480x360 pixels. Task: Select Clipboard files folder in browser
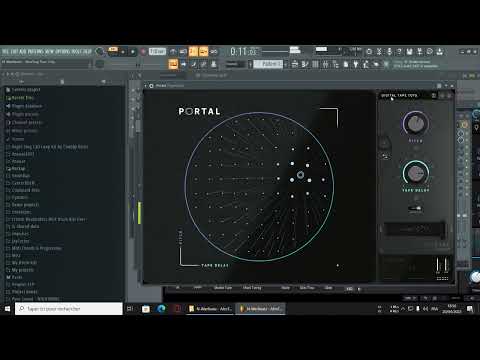tap(23, 190)
